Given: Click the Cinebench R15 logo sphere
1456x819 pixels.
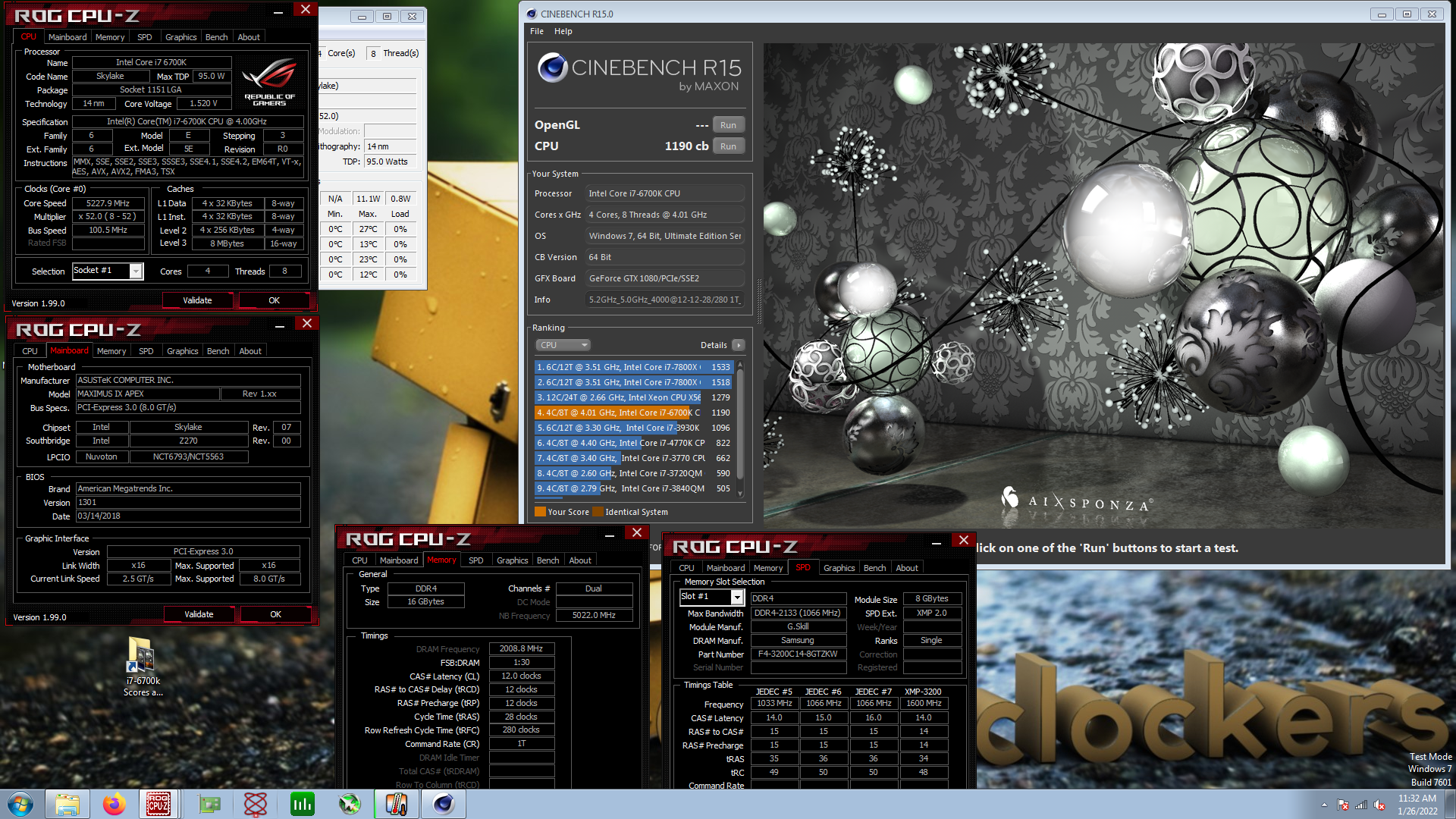Looking at the screenshot, I should (x=553, y=68).
